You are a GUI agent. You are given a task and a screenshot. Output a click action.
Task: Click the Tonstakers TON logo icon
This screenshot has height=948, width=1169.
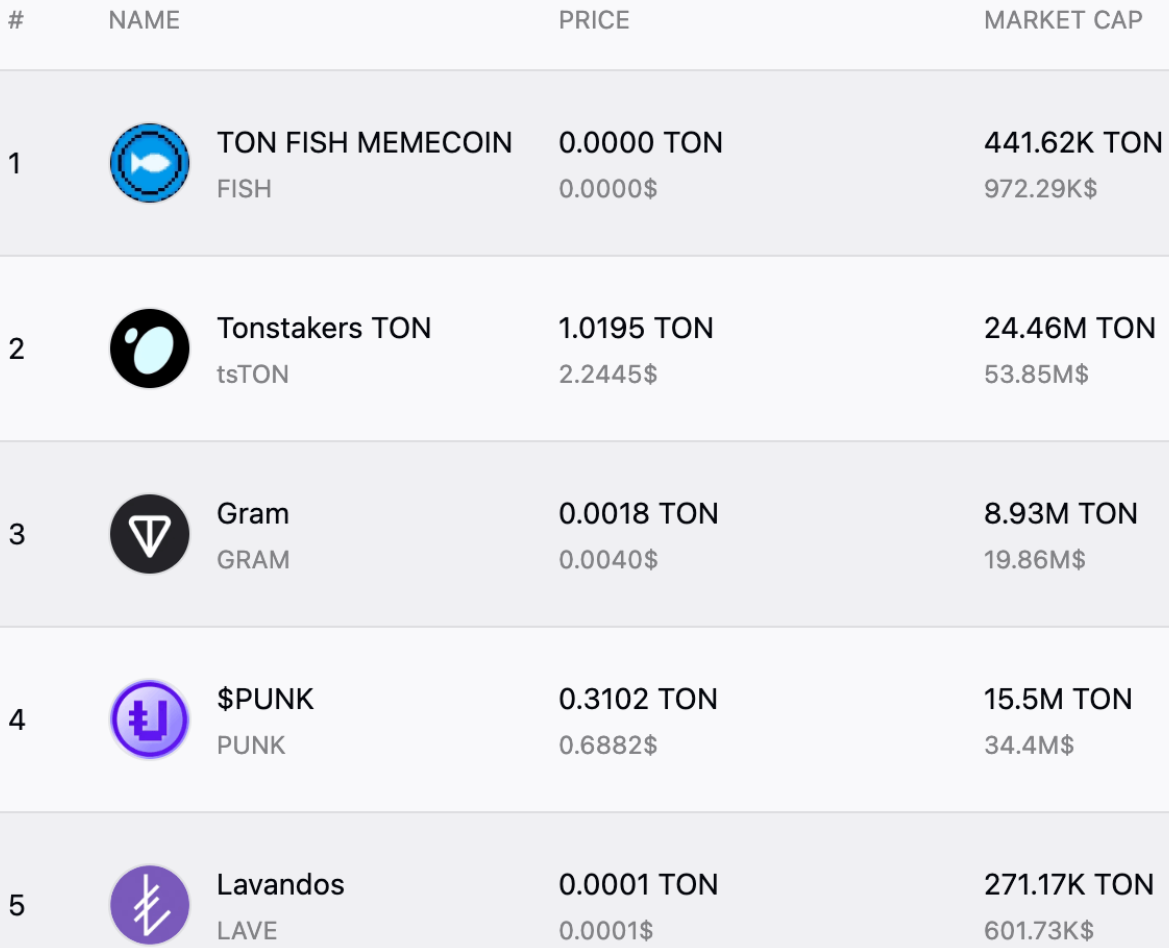(149, 348)
